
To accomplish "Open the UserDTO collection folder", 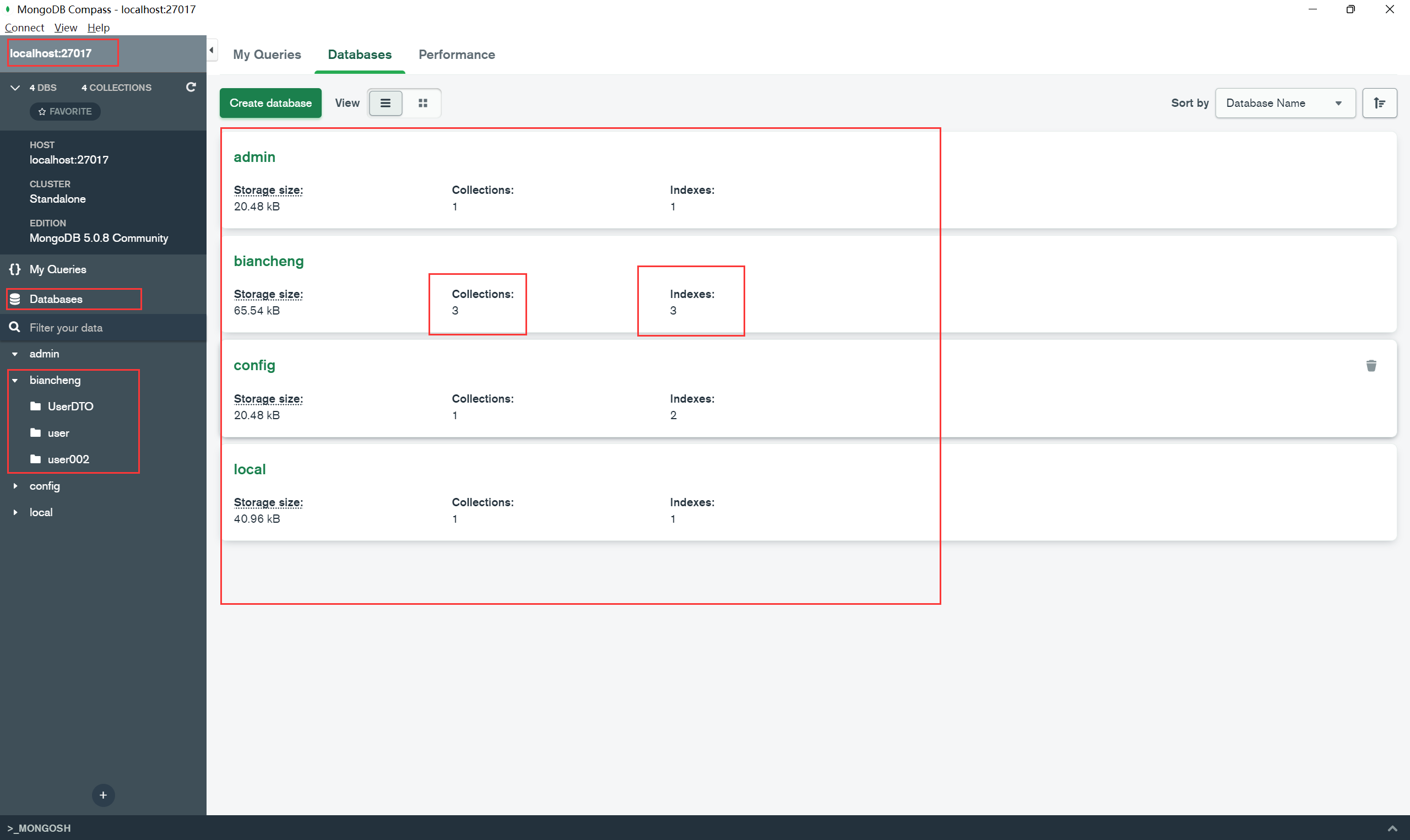I will click(70, 407).
